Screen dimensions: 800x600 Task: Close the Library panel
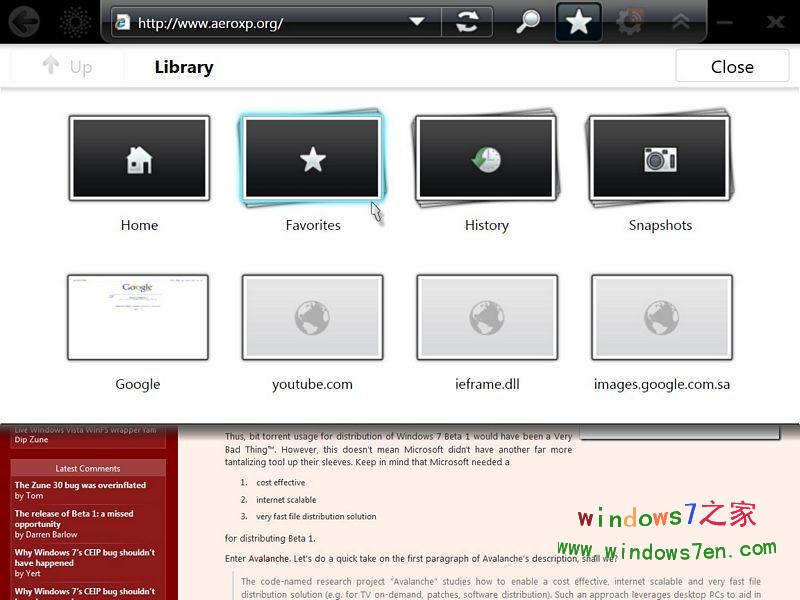point(732,67)
